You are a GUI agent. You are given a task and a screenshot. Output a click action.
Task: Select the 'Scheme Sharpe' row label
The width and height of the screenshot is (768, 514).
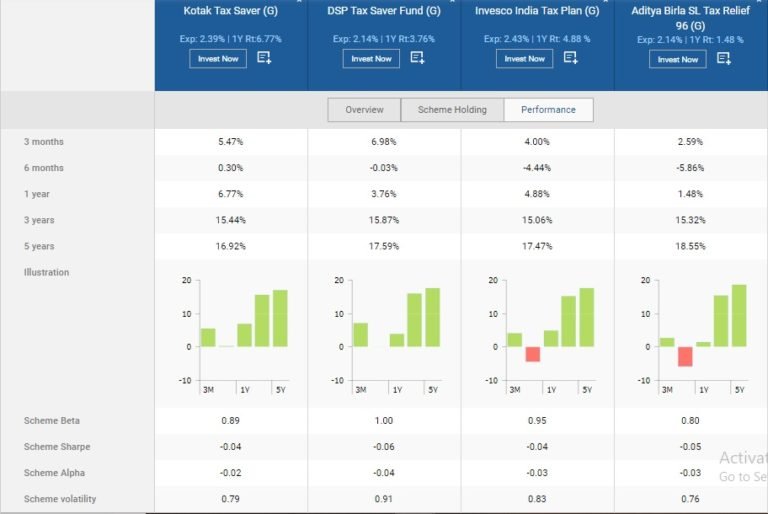pyautogui.click(x=57, y=447)
